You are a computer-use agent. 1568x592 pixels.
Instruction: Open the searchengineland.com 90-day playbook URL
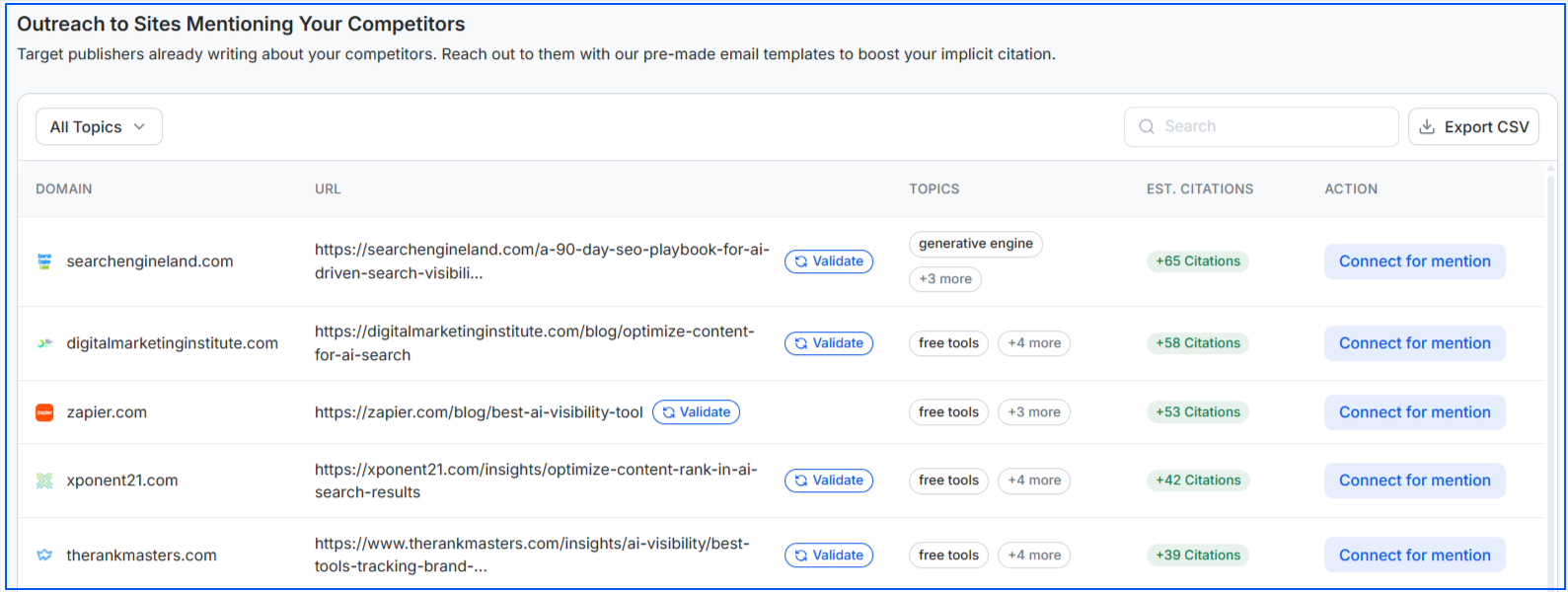click(542, 261)
